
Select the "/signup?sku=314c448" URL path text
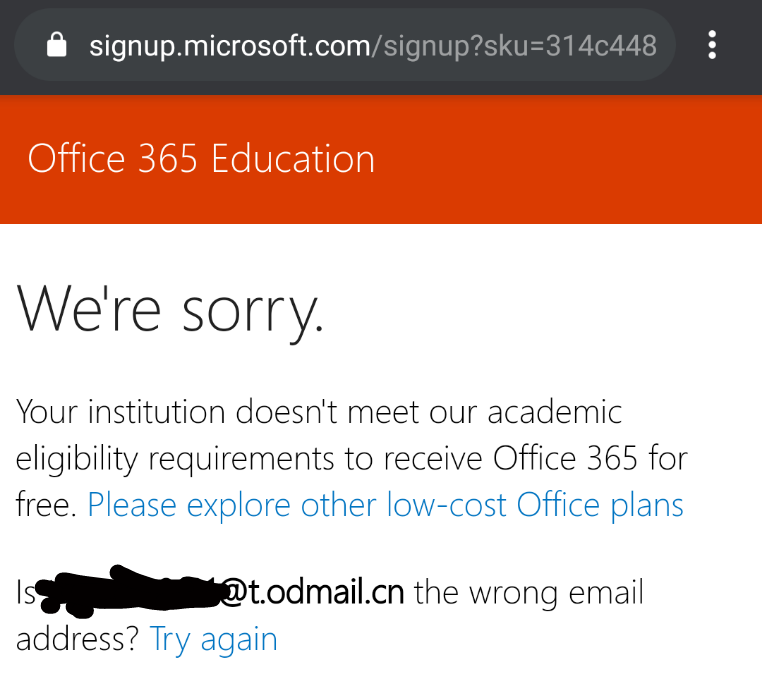coord(514,45)
